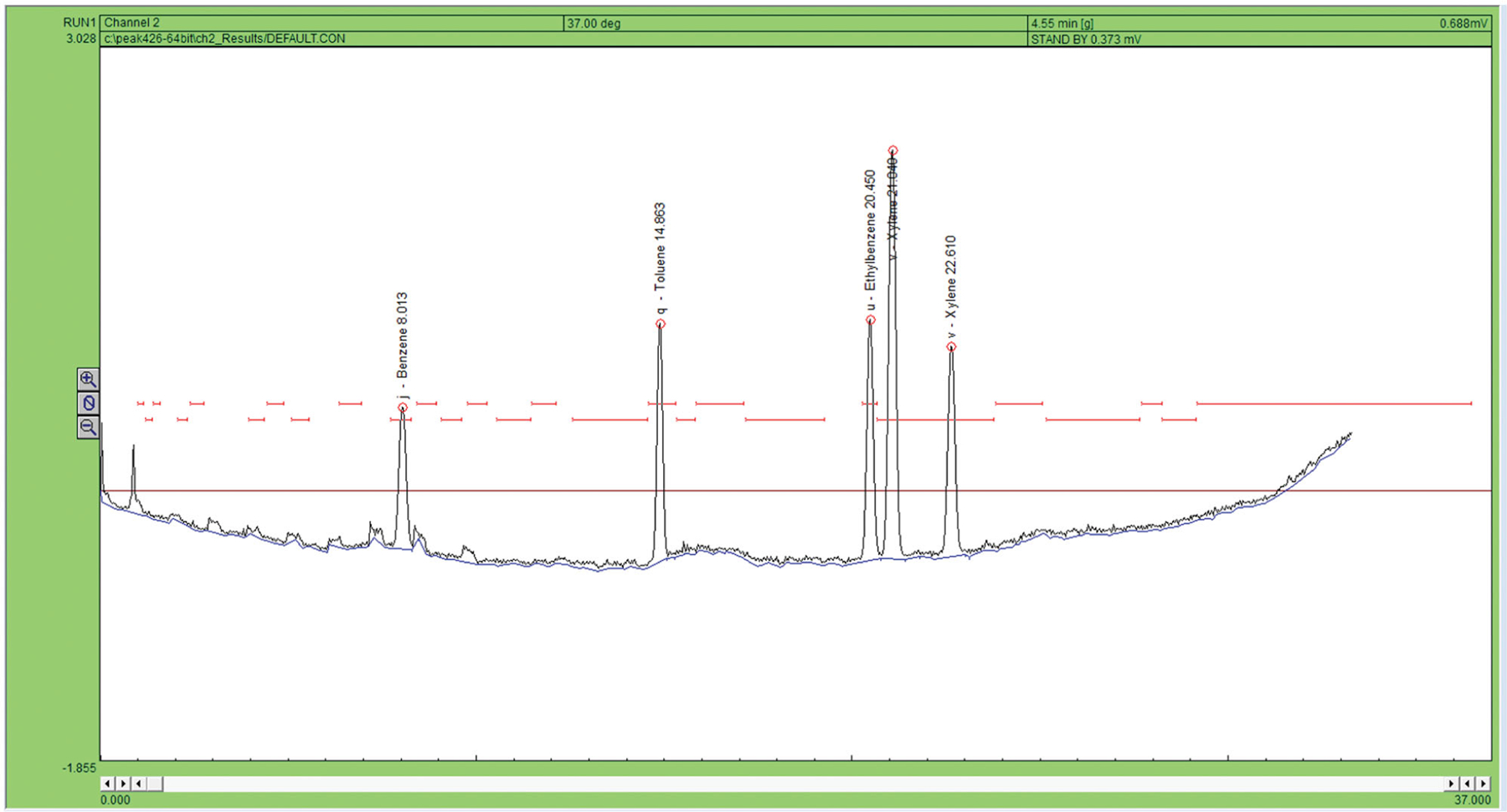Click first right arrow in bottom-right arrow group
The height and width of the screenshot is (812, 1507).
[1451, 784]
